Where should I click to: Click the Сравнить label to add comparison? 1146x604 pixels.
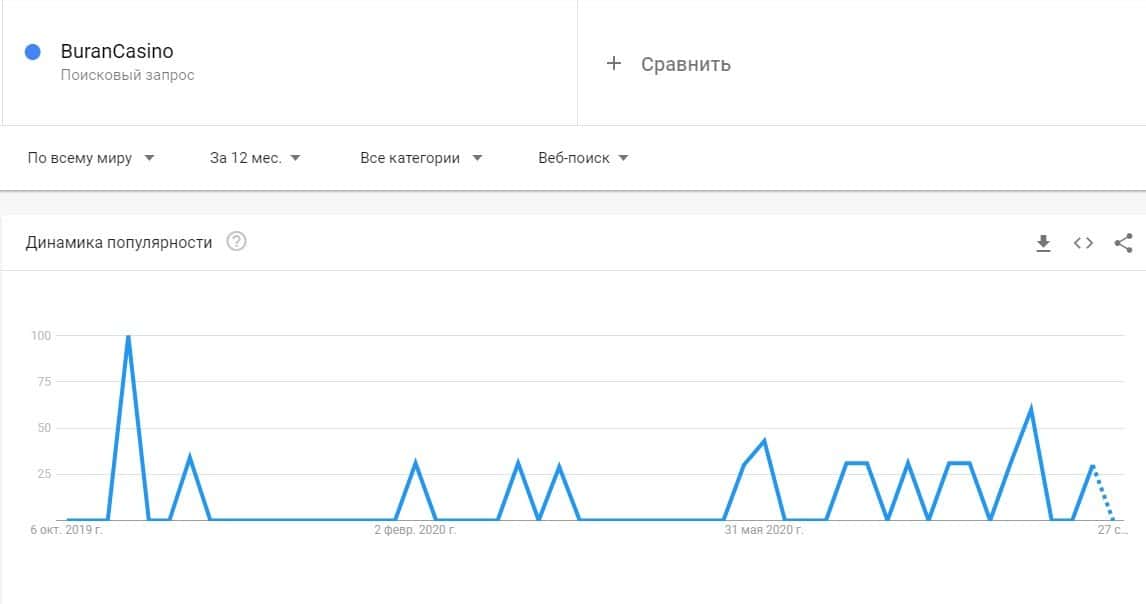686,64
